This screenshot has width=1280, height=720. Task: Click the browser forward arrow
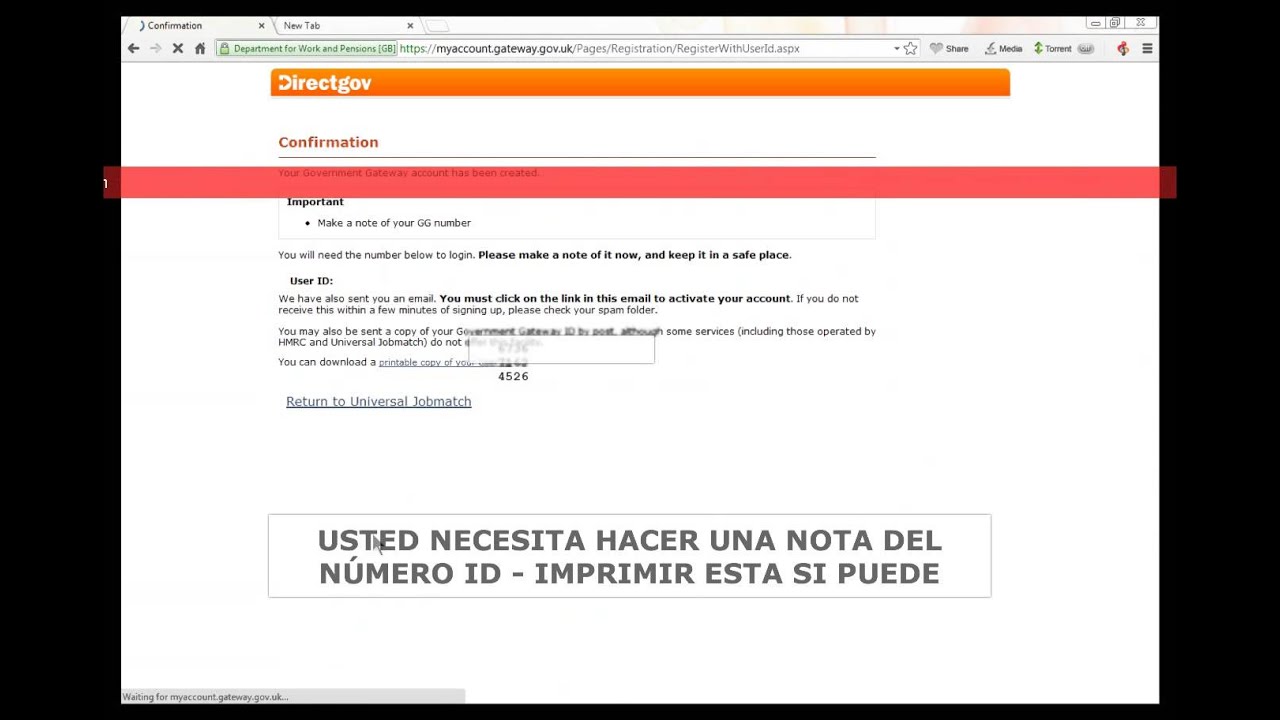pos(155,48)
